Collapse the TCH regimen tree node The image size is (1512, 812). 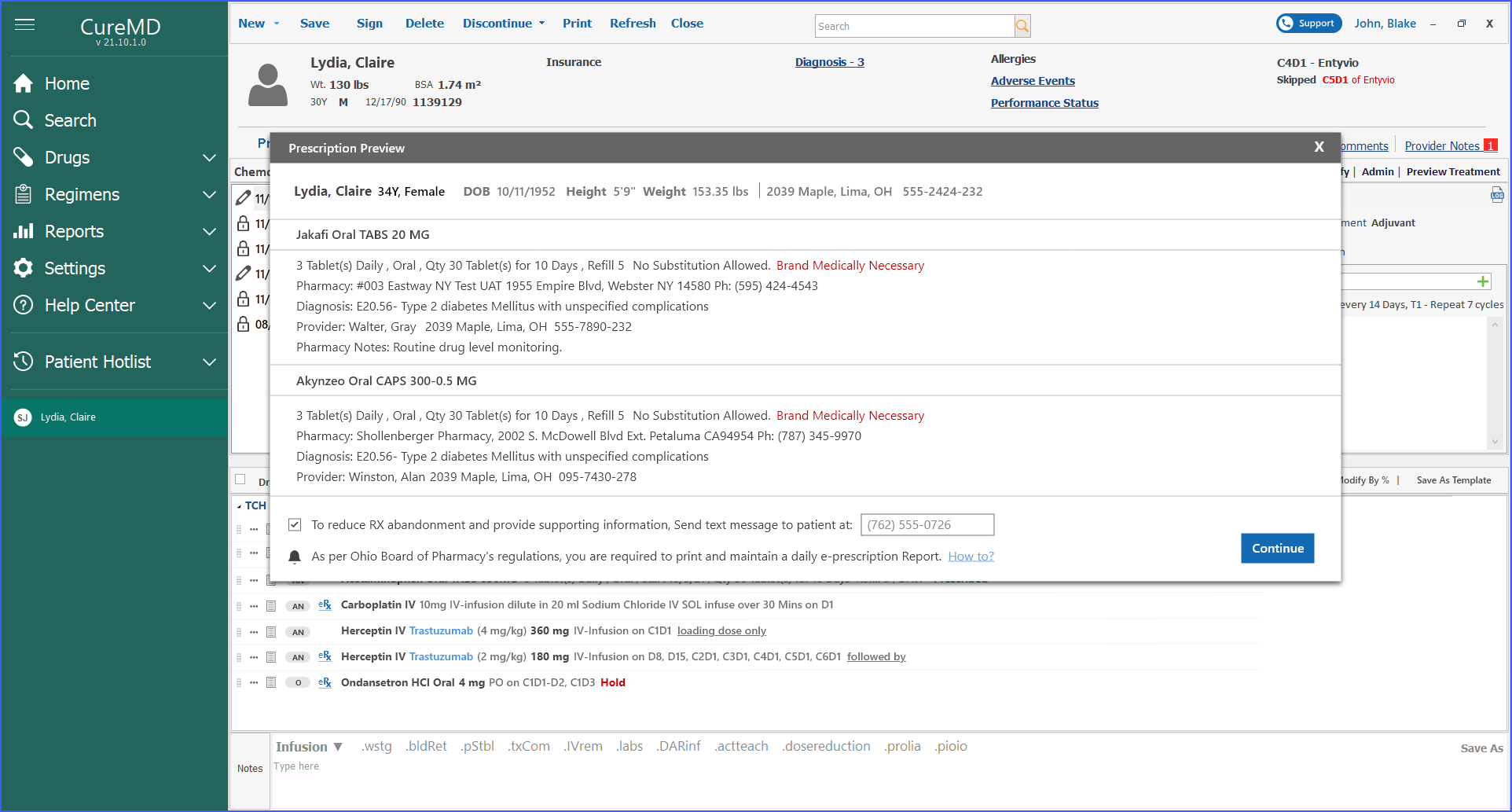tap(239, 506)
